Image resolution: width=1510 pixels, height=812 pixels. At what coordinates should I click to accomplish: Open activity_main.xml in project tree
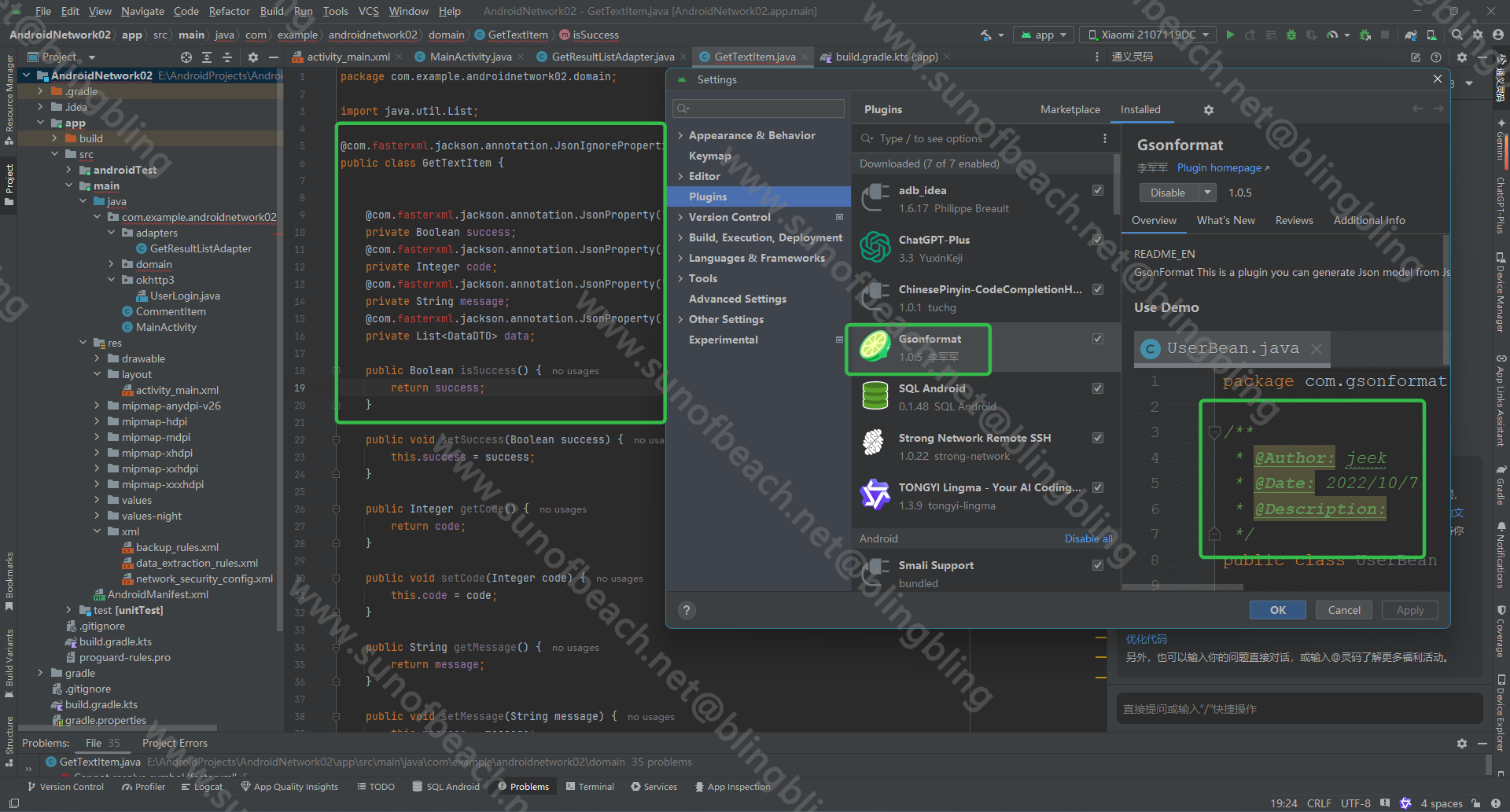tap(177, 390)
